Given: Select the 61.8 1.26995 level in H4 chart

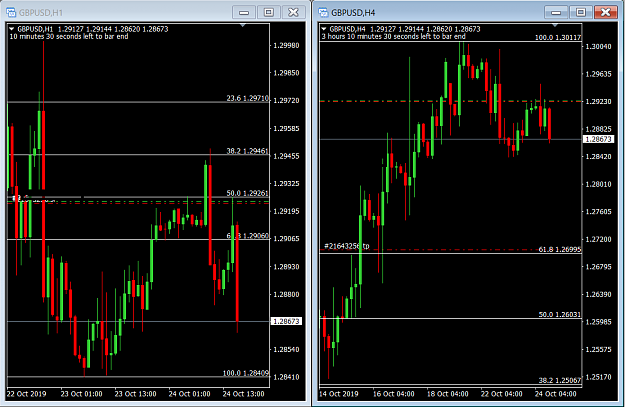Looking at the screenshot, I should [560, 250].
